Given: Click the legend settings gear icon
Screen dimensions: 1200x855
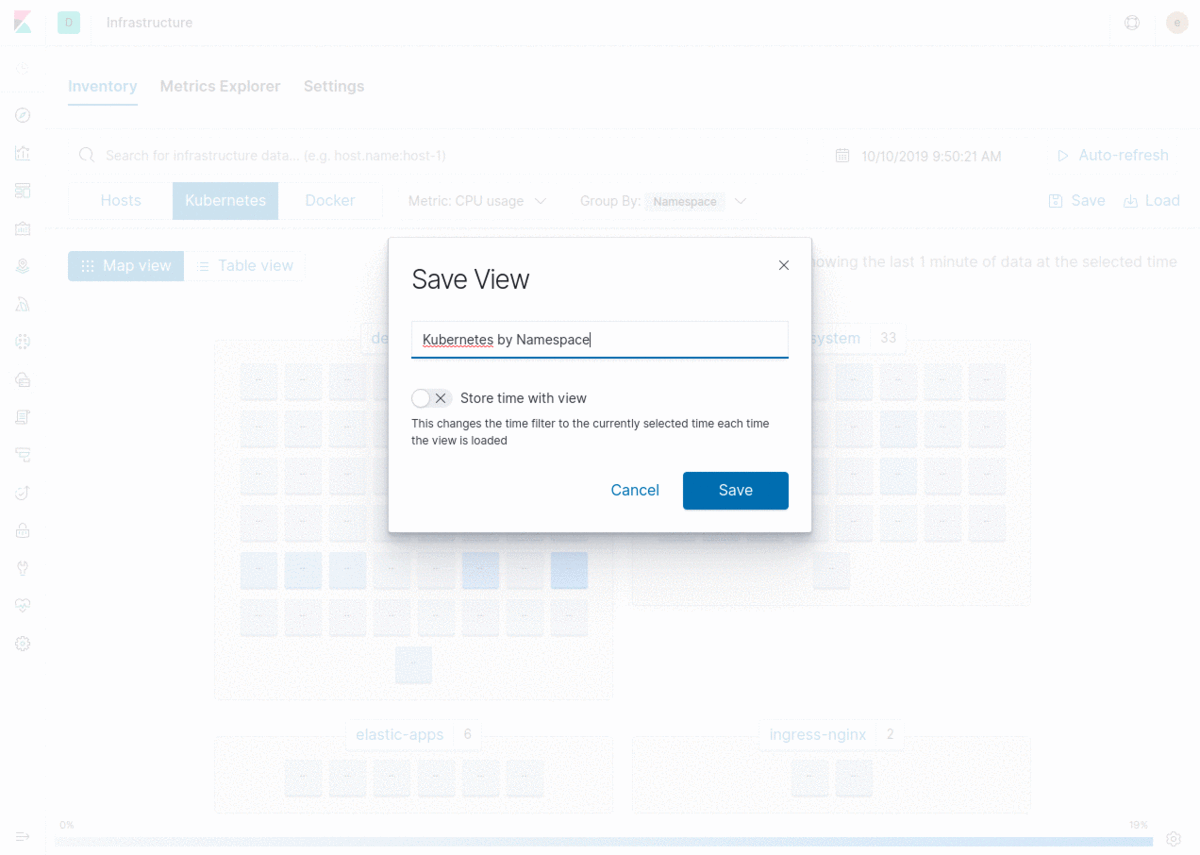Looking at the screenshot, I should coord(1174,839).
